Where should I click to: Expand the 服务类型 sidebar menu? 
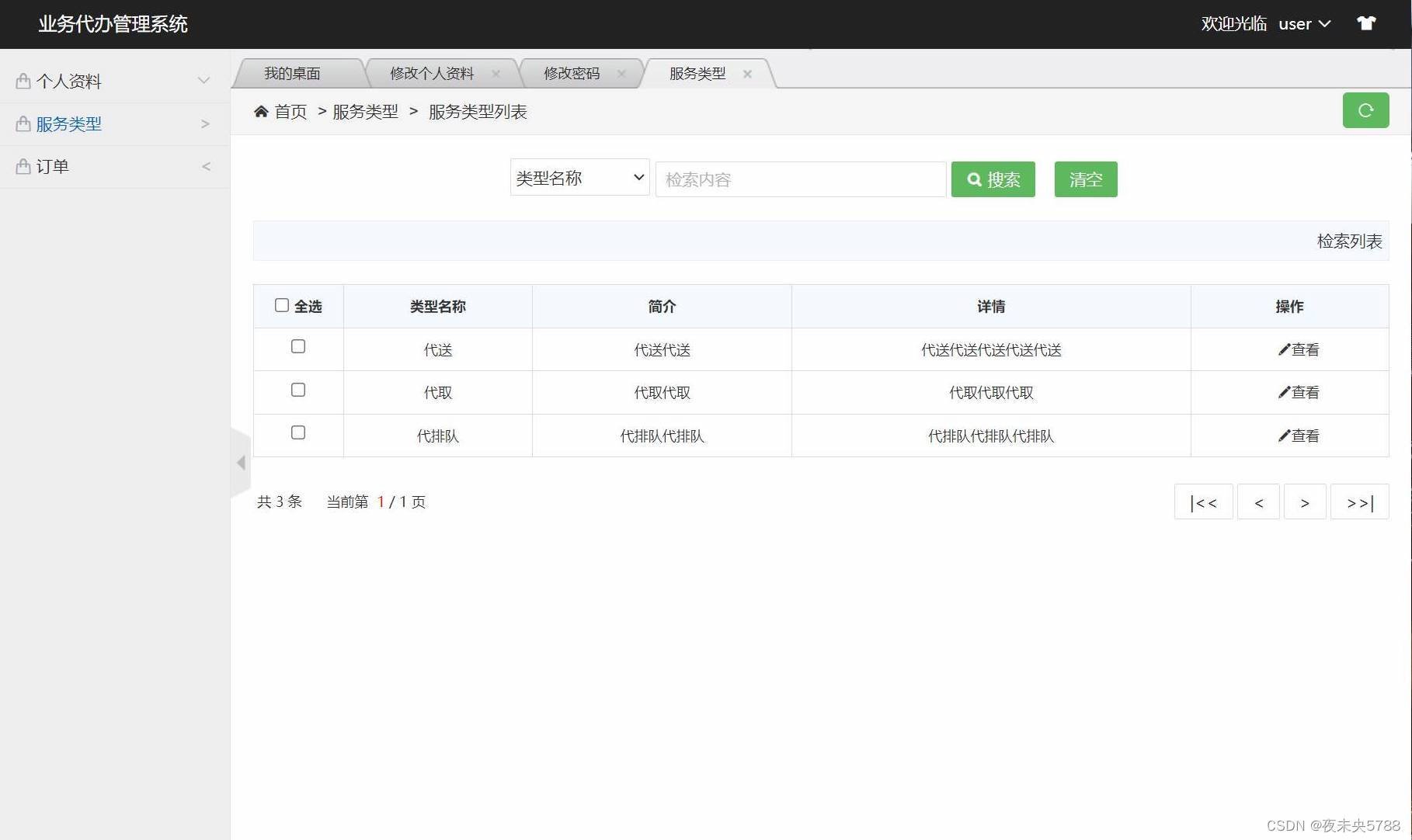point(114,123)
